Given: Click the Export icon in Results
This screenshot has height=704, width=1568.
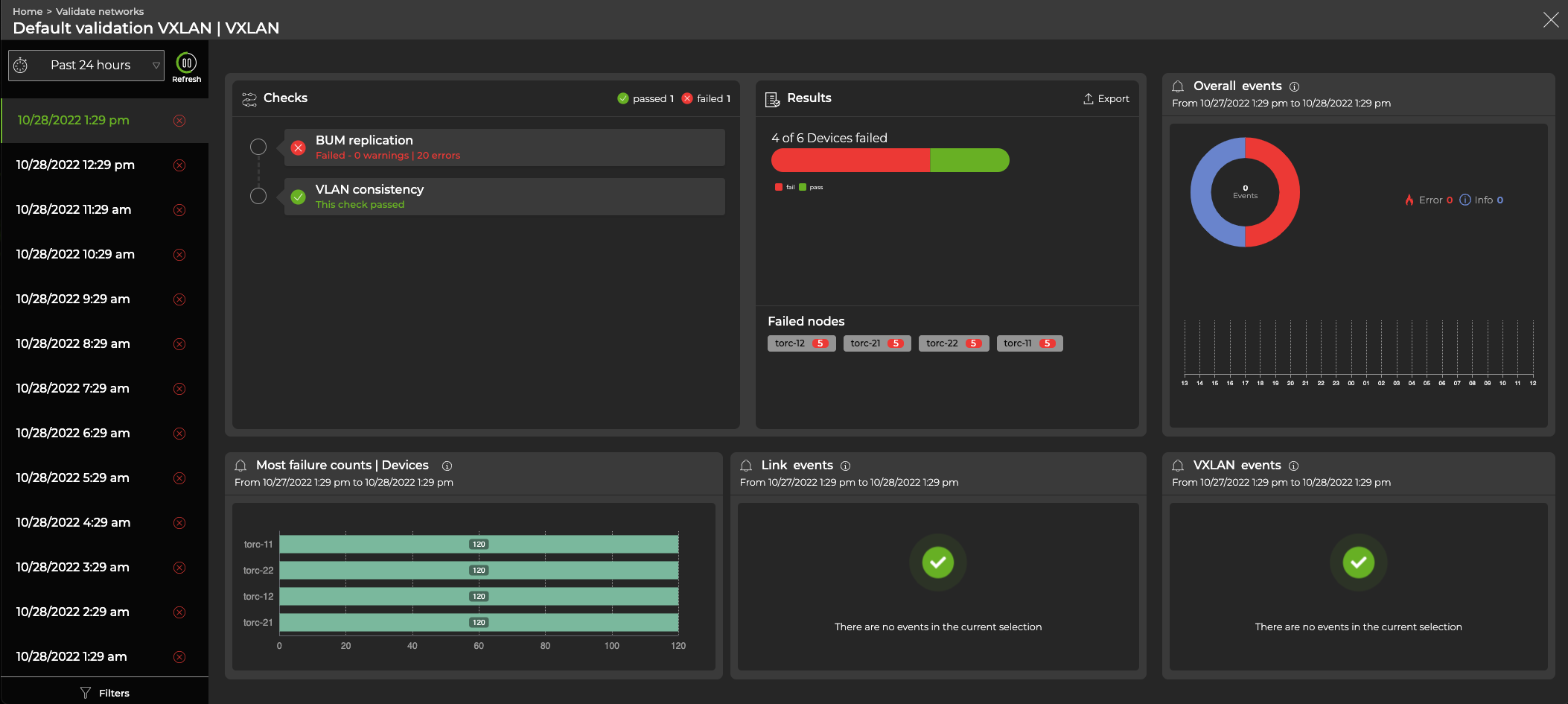Looking at the screenshot, I should (x=1088, y=99).
